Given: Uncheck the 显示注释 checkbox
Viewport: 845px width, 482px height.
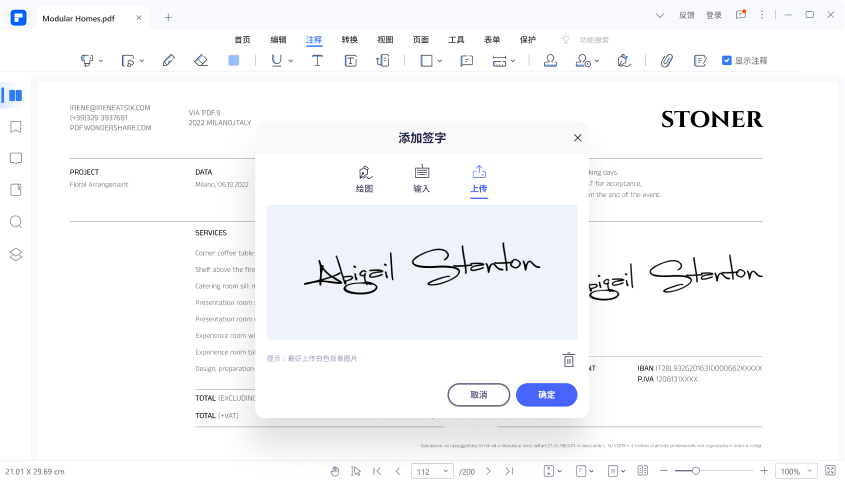Looking at the screenshot, I should point(727,60).
